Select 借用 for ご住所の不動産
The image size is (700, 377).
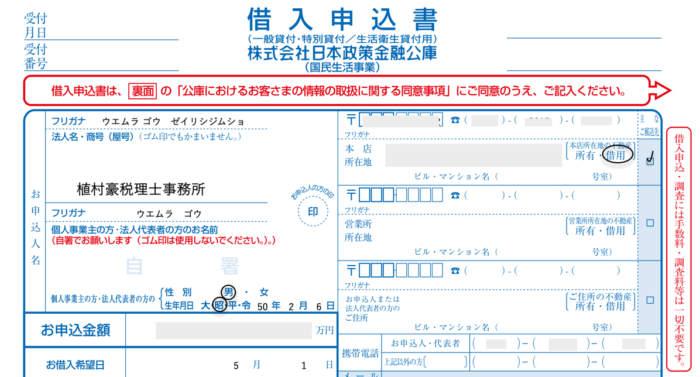tap(616, 306)
